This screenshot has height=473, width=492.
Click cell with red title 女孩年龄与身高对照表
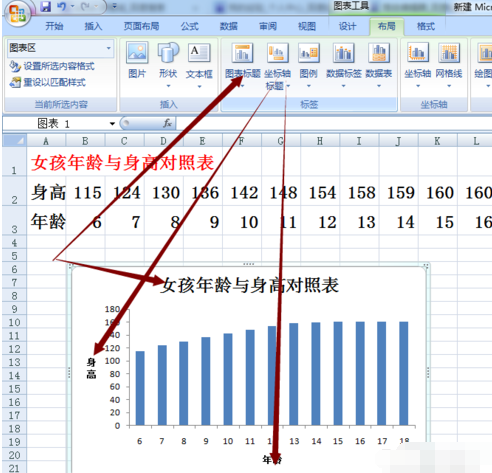[x=122, y=163]
